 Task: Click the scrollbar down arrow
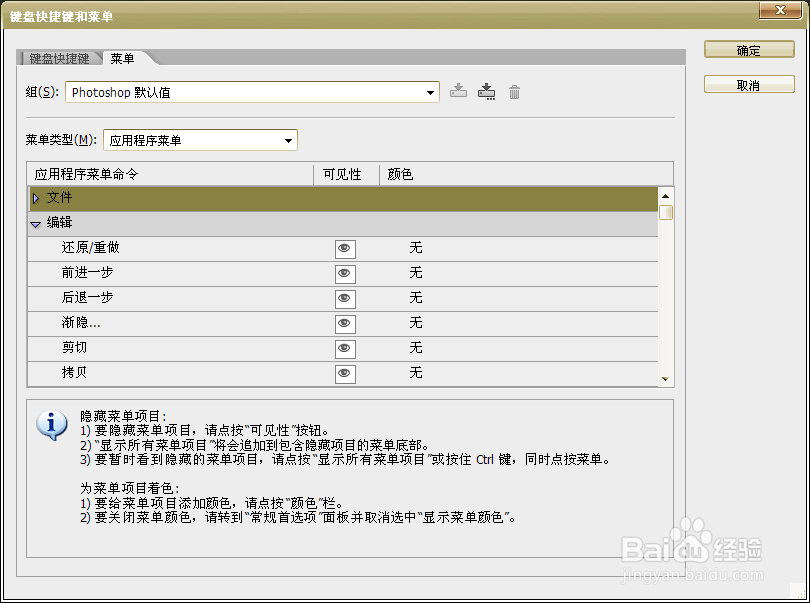[x=665, y=378]
